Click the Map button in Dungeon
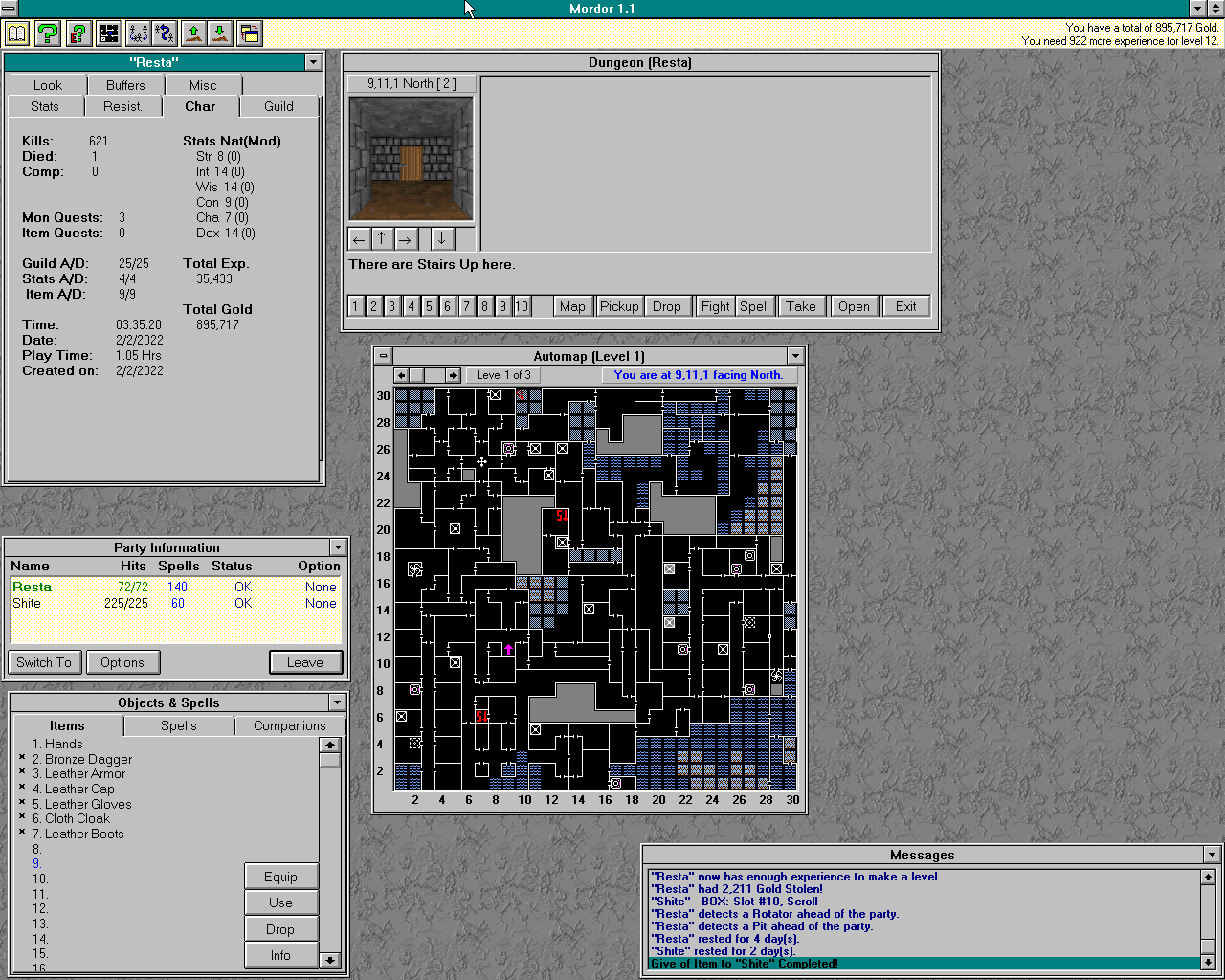1225x980 pixels. click(x=572, y=306)
